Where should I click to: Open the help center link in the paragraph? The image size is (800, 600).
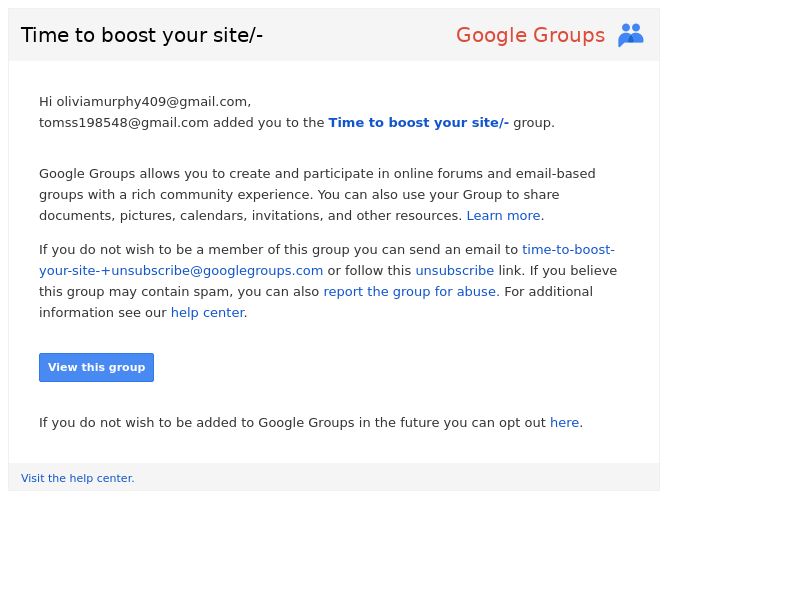point(207,313)
